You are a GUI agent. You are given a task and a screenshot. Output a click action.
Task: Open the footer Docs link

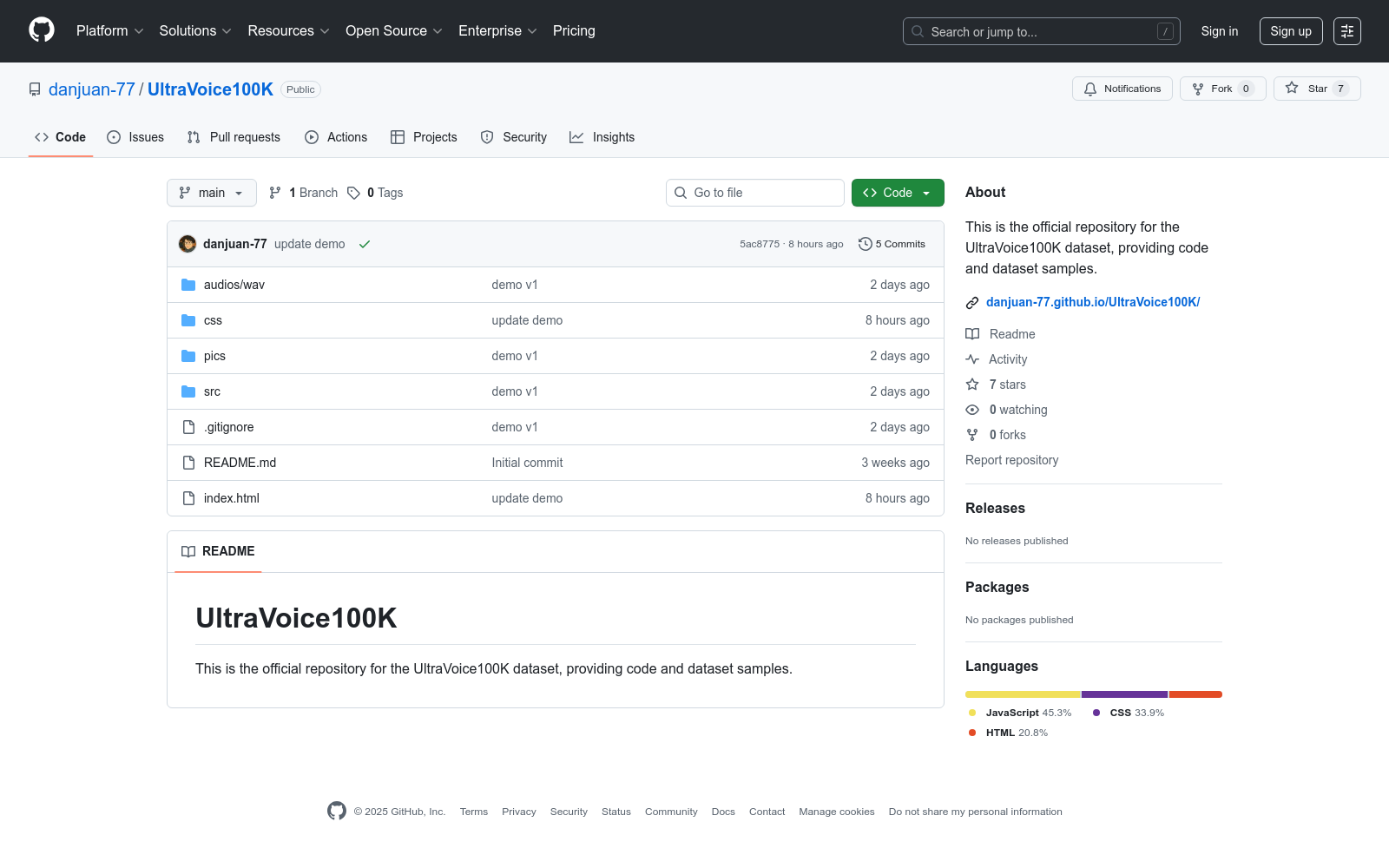[723, 812]
